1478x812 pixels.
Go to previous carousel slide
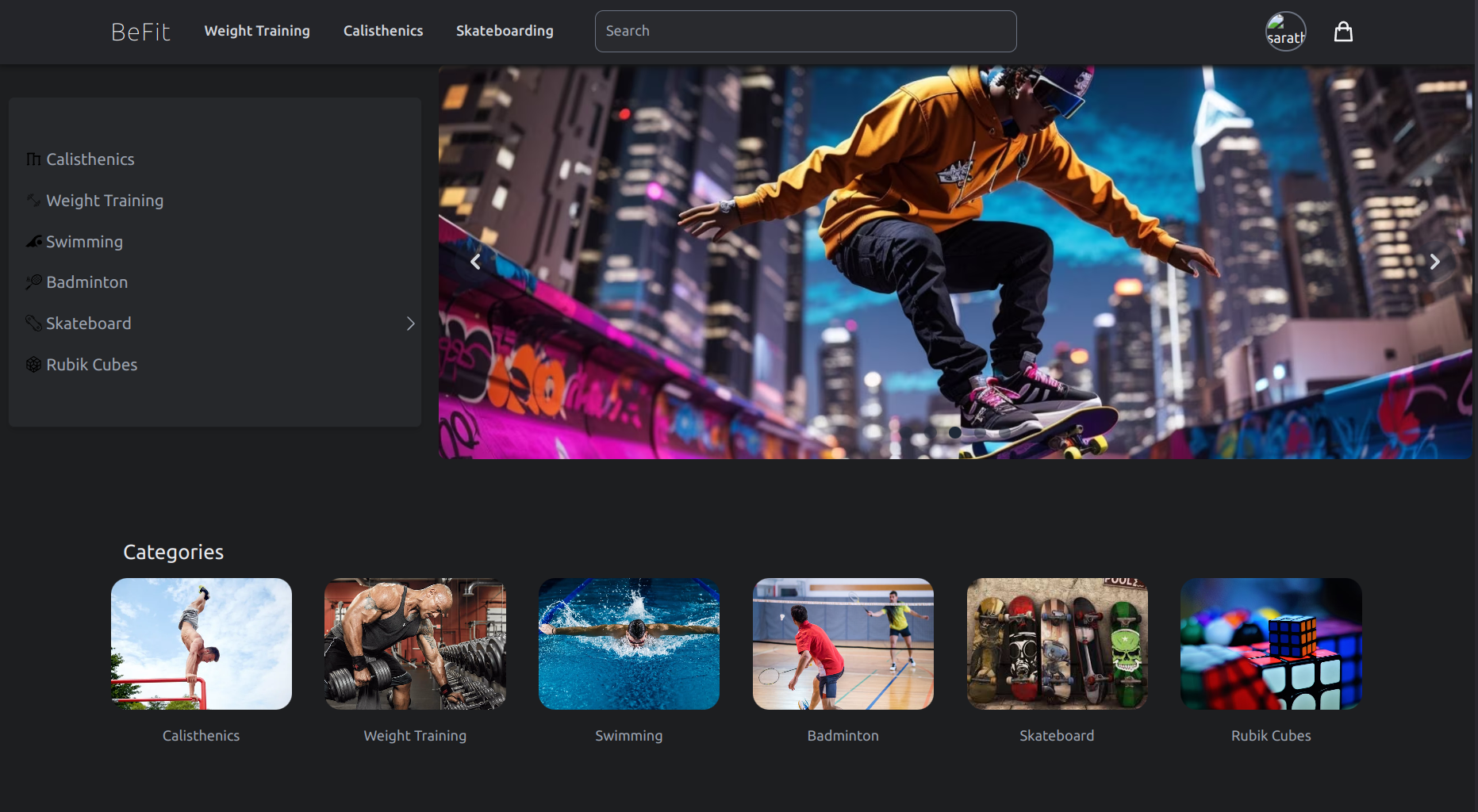(475, 262)
